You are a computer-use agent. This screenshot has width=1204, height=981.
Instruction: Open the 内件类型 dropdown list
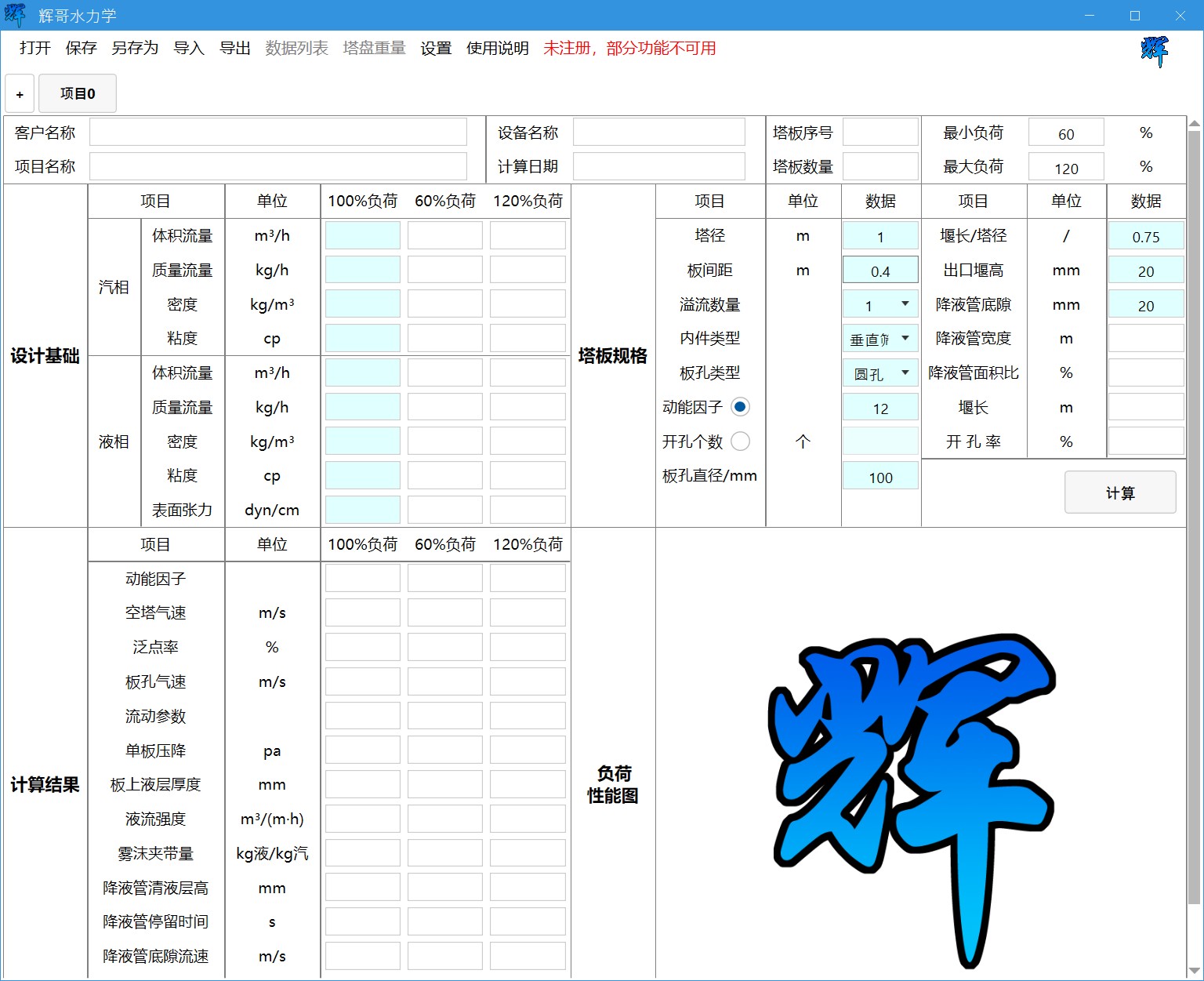coord(905,339)
